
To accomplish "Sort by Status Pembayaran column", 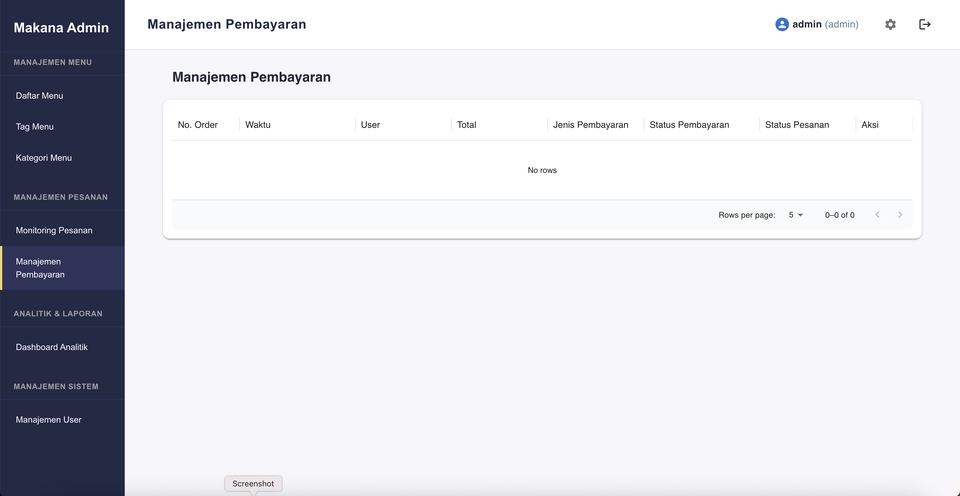I will tap(689, 125).
